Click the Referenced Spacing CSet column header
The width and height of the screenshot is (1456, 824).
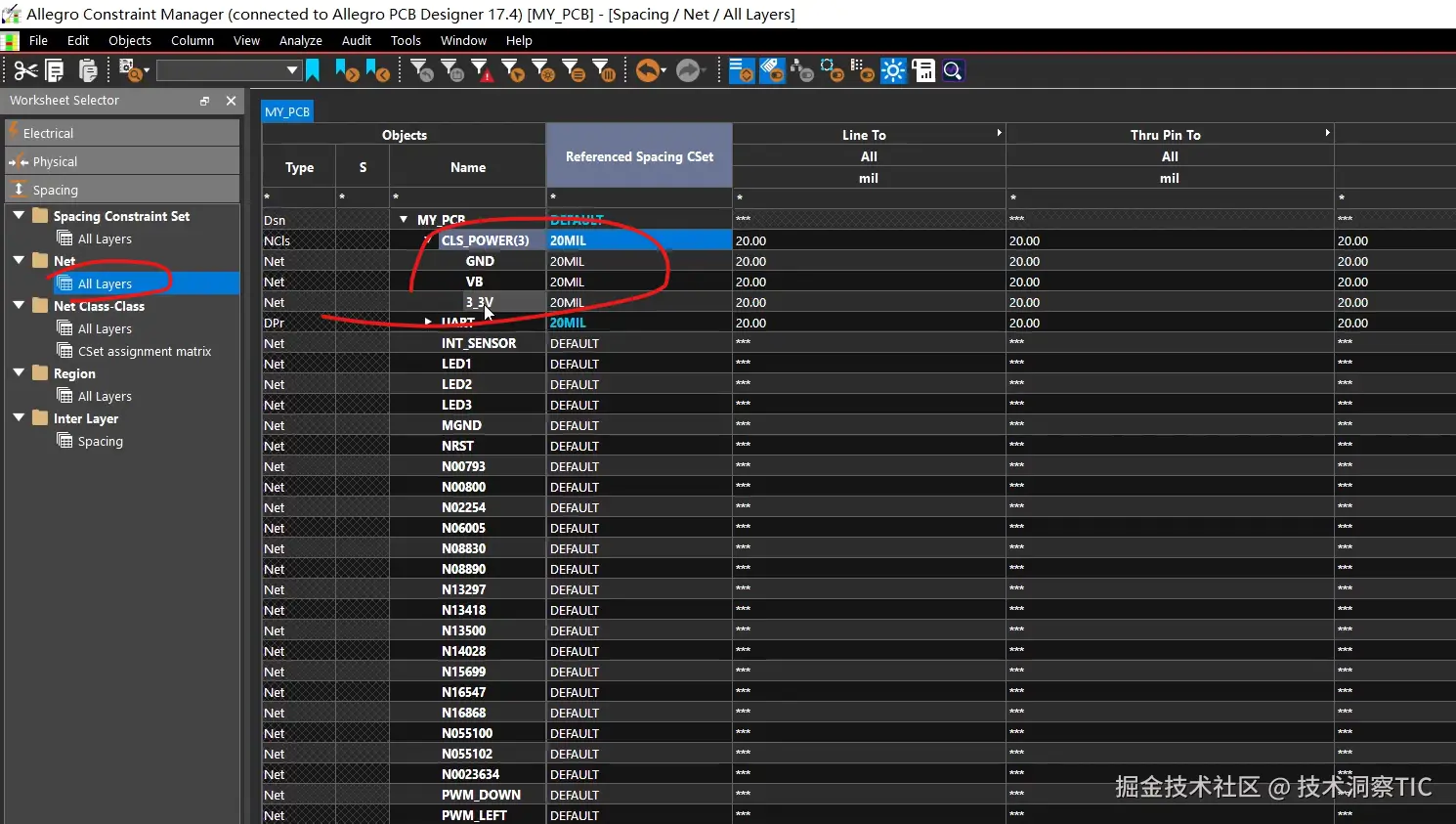[x=639, y=155]
